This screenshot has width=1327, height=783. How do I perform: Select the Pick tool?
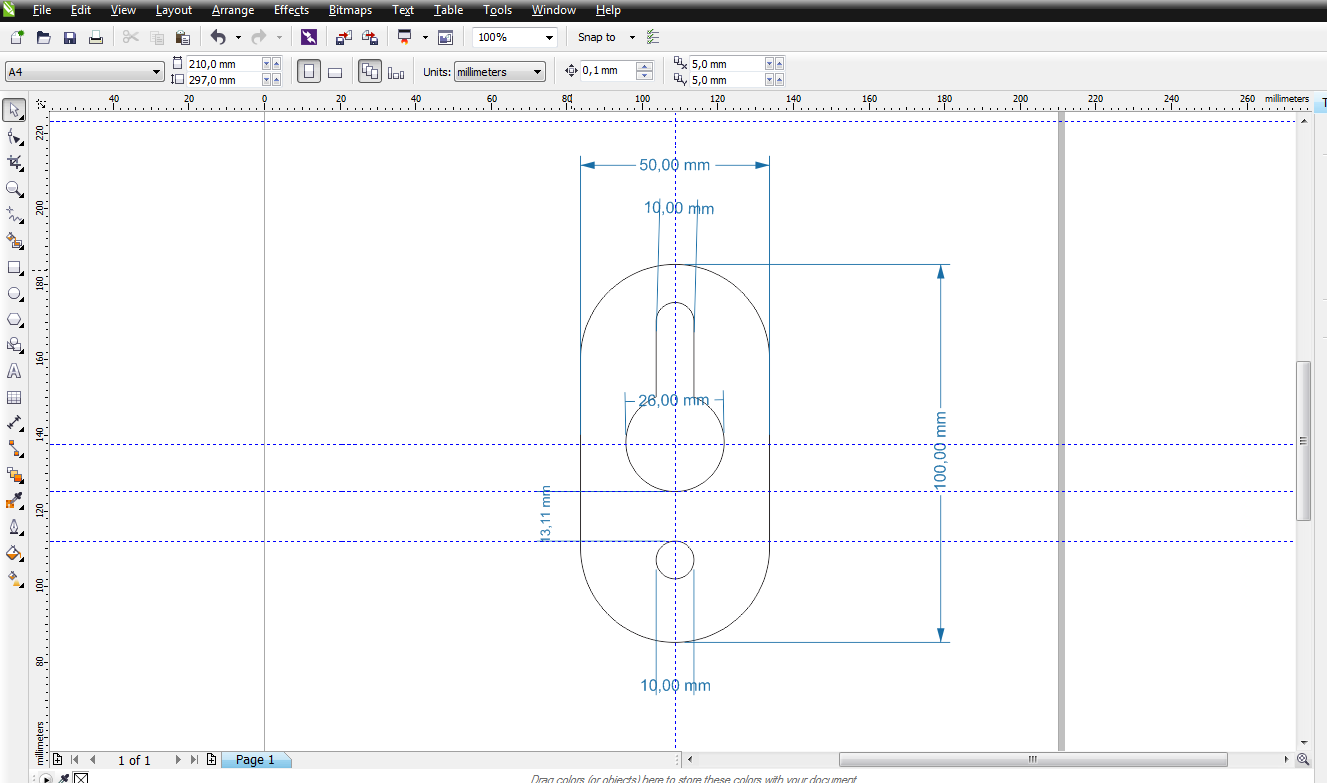tap(14, 110)
